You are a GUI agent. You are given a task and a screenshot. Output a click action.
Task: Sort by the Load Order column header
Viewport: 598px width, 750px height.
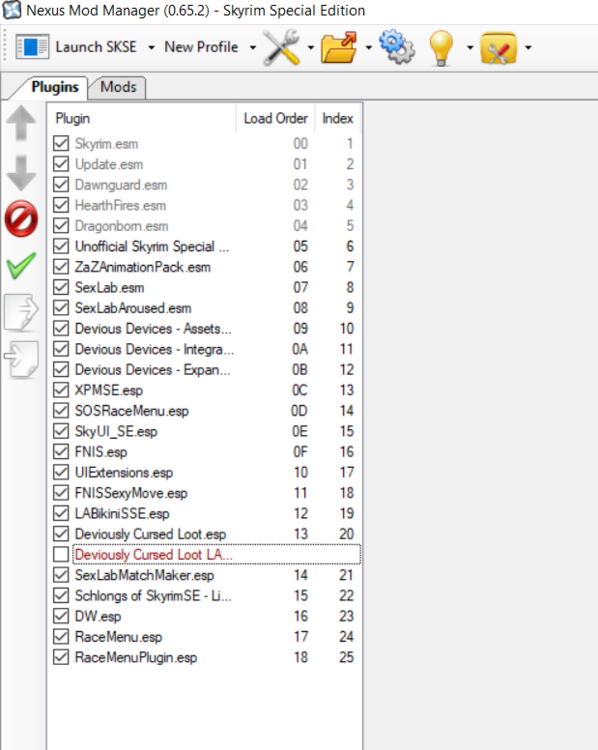coord(276,118)
